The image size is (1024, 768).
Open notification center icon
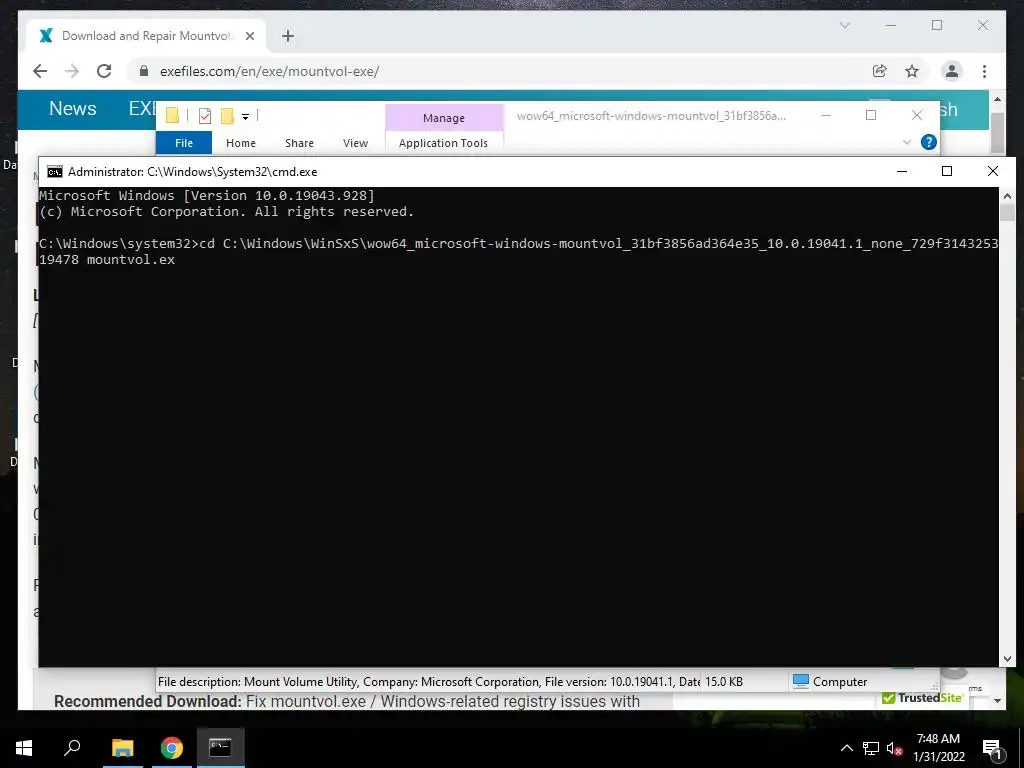coord(992,748)
